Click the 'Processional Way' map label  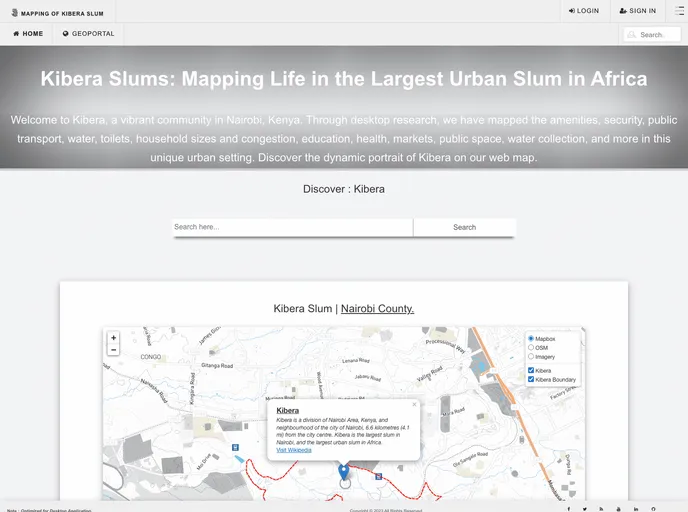coord(445,345)
